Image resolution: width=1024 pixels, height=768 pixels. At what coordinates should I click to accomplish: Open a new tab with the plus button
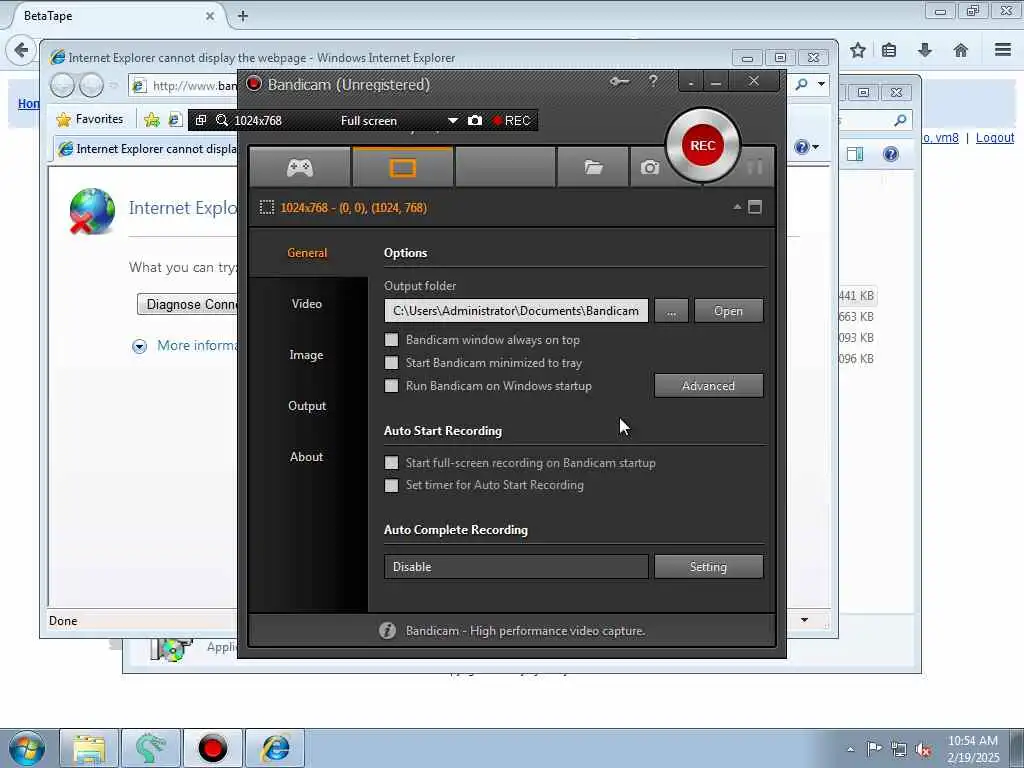click(x=243, y=16)
